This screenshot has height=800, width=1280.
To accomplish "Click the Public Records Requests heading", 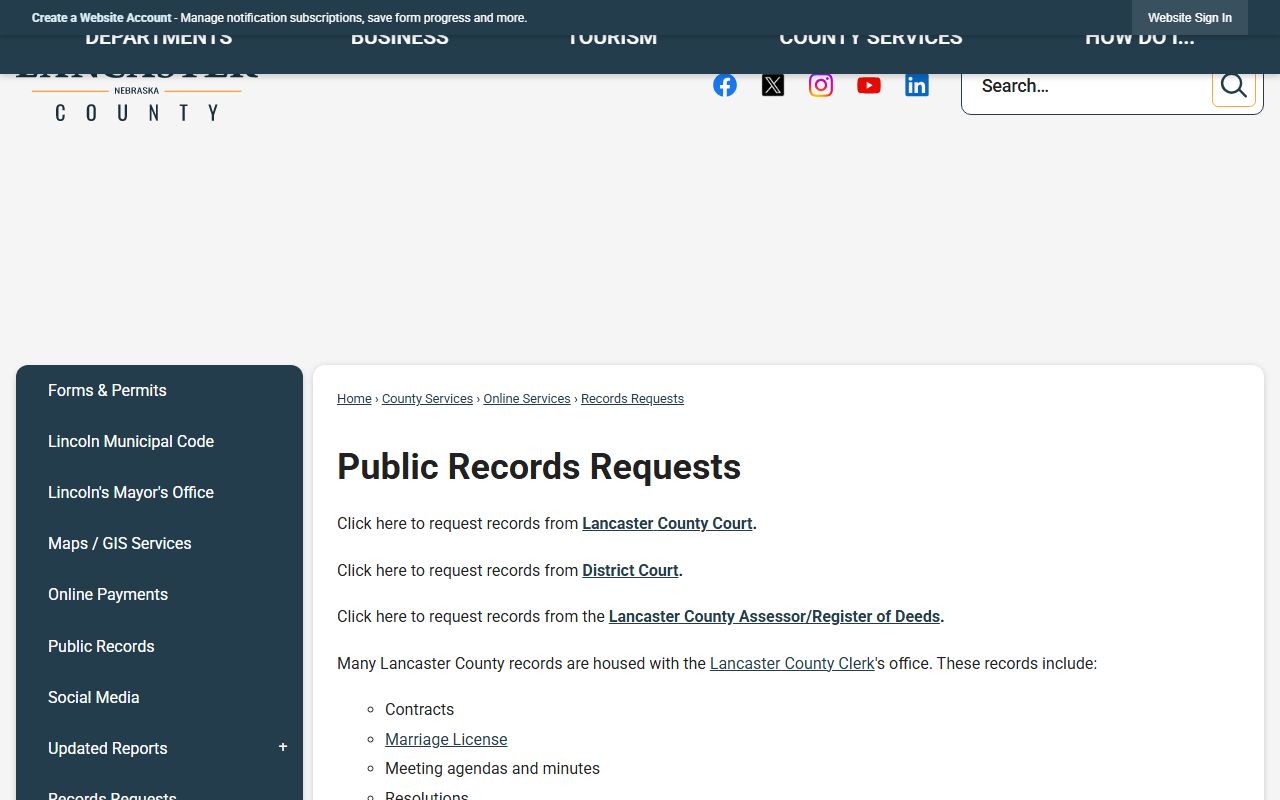I will coord(539,467).
